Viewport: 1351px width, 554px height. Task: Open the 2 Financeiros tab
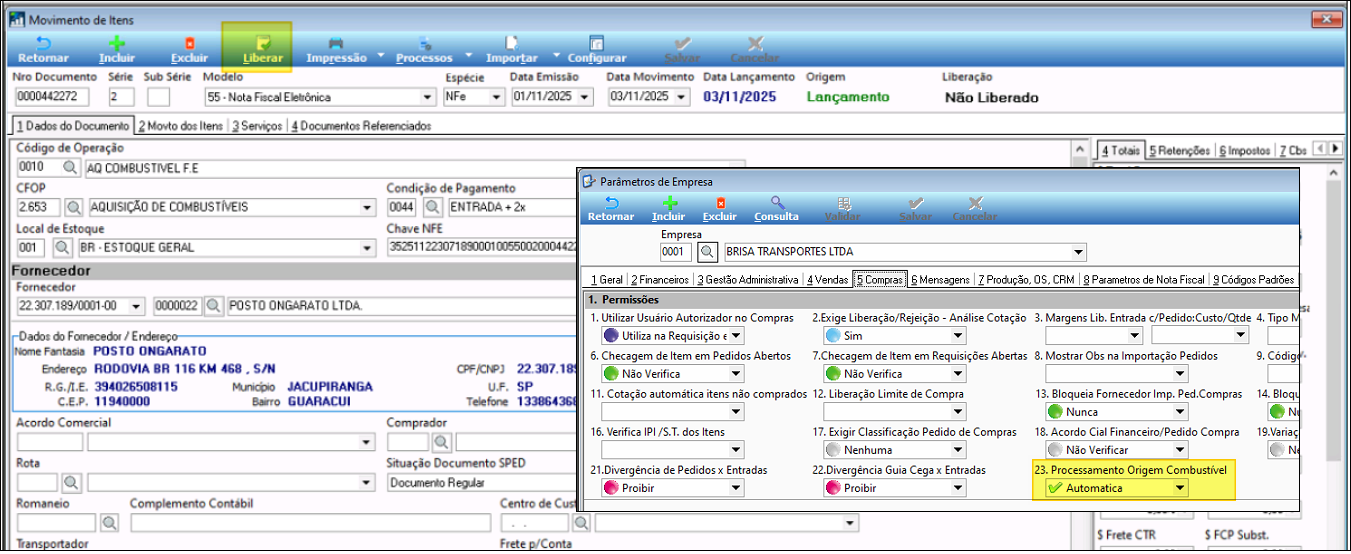pos(659,280)
